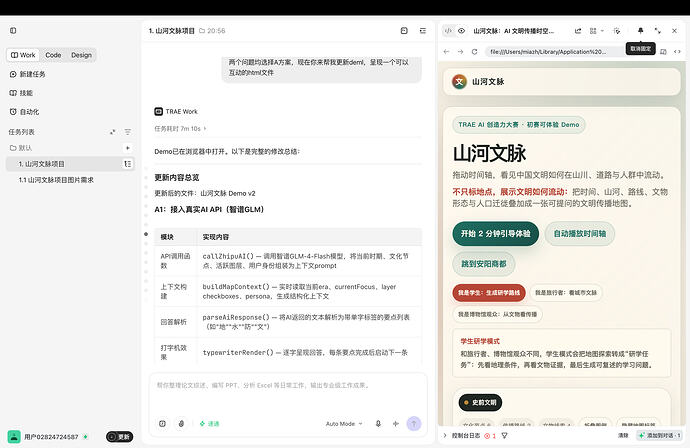
Task: Click the sparkle enhance prompt icon
Action: [x=396, y=423]
